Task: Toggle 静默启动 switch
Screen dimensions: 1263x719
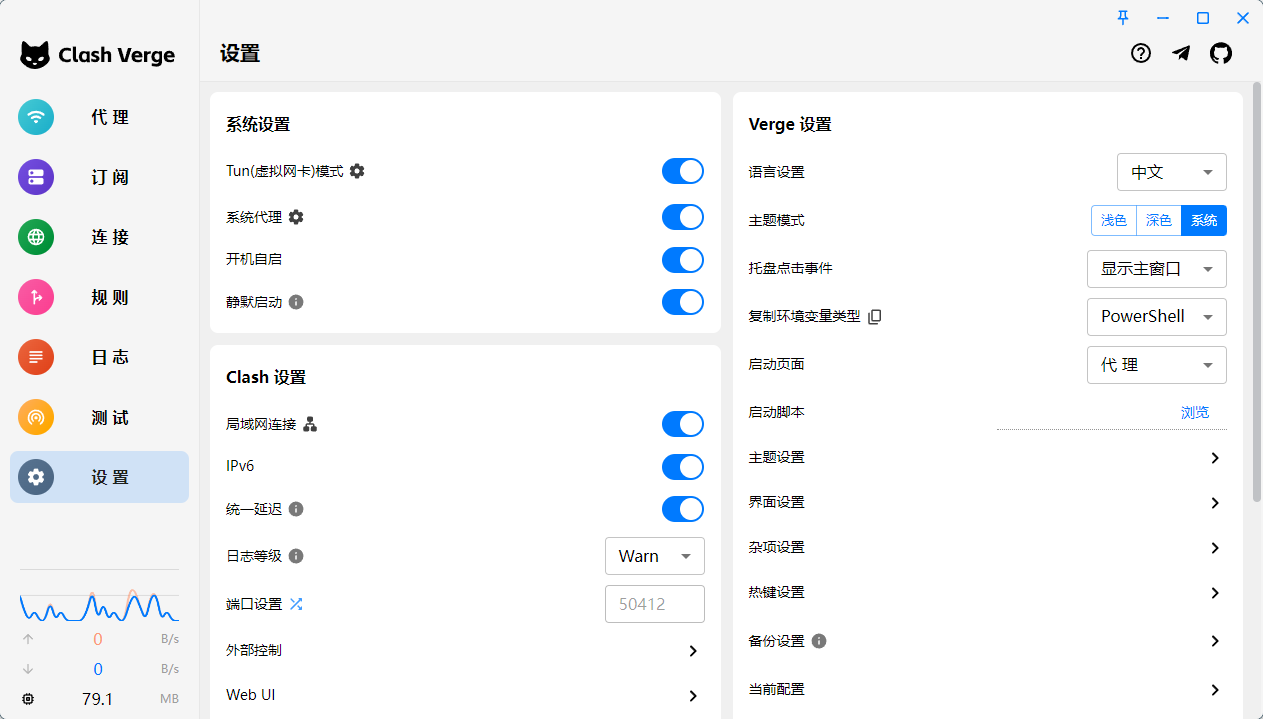Action: coord(683,302)
